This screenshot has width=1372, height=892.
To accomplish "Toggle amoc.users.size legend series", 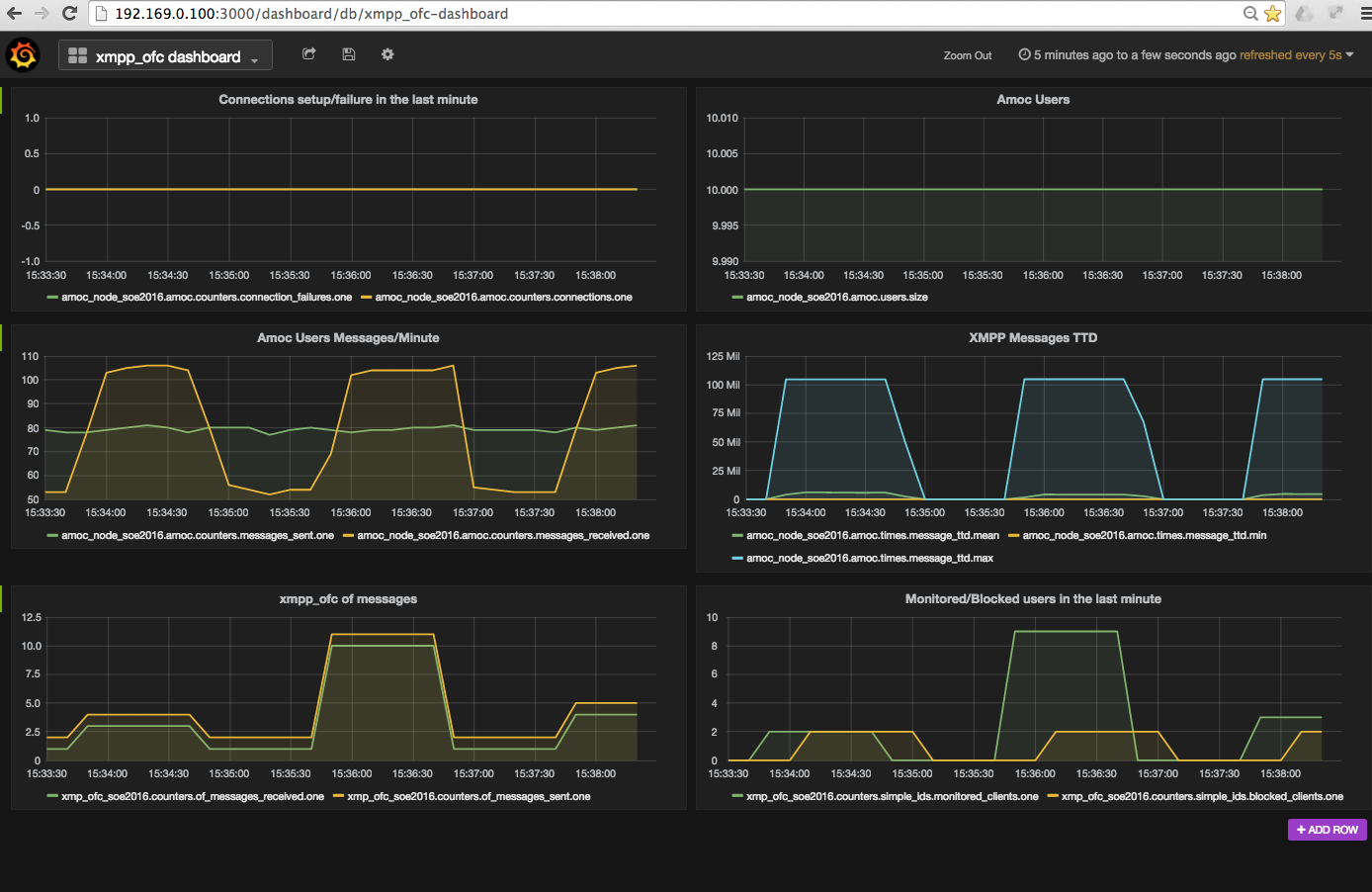I will click(x=837, y=298).
